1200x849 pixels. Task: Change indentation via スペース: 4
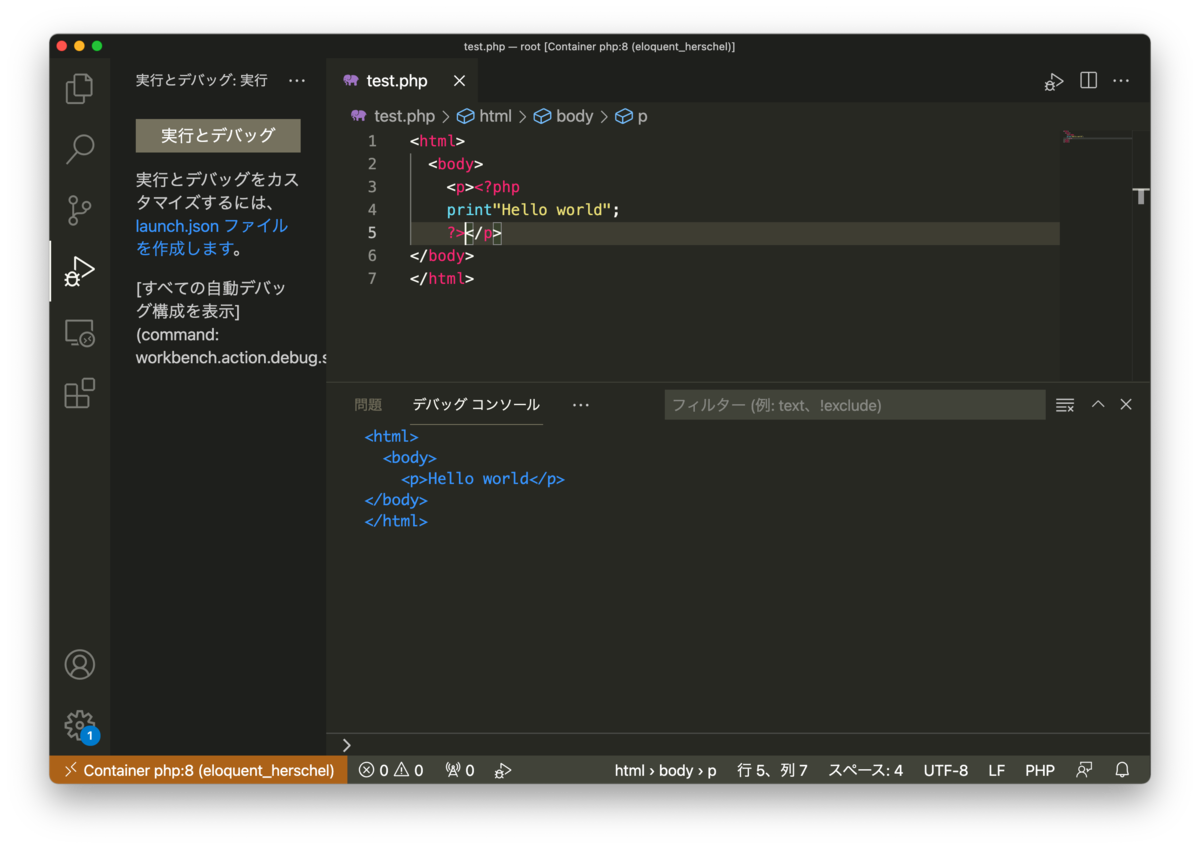pyautogui.click(x=866, y=770)
